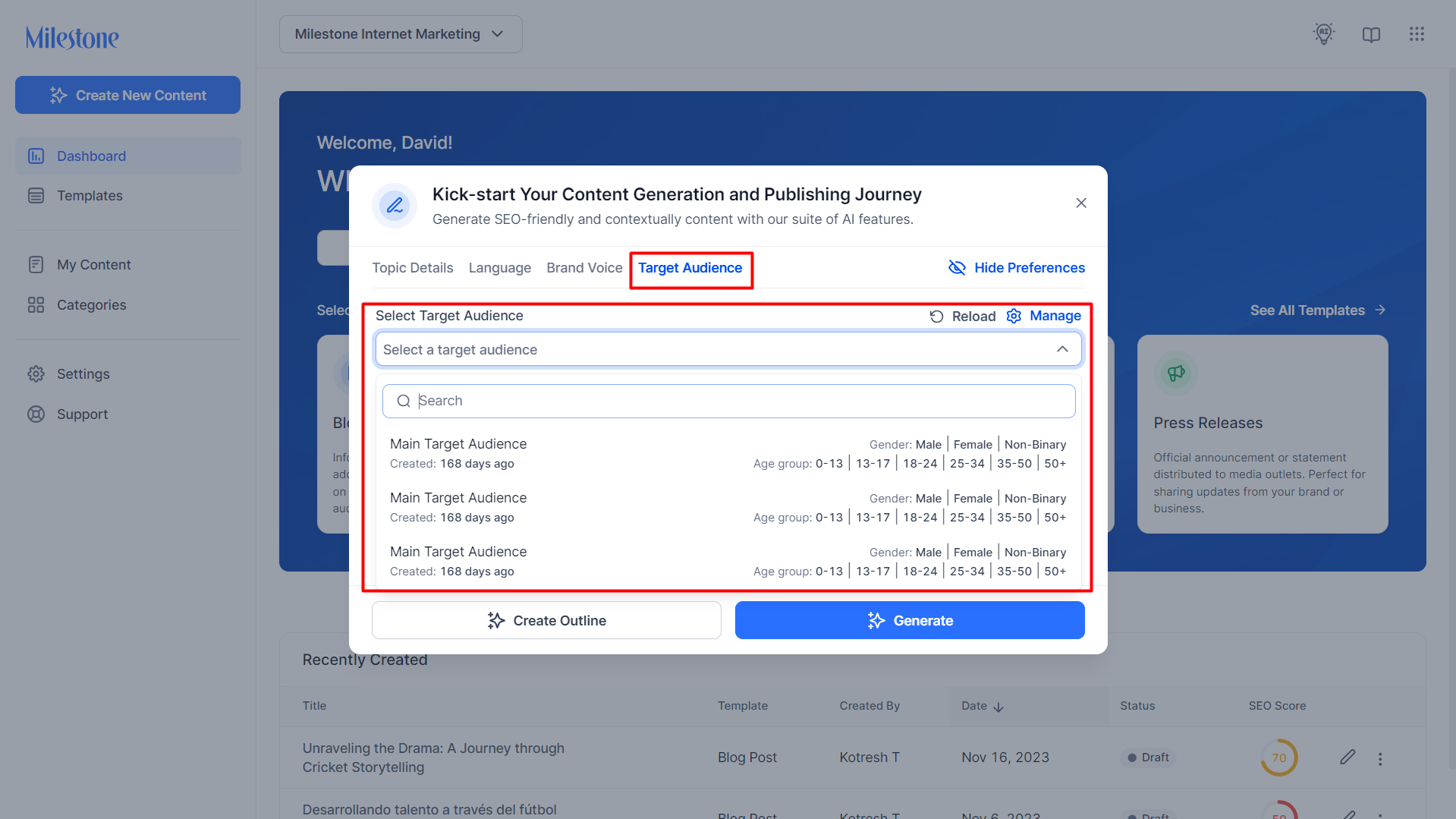This screenshot has width=1456, height=819.
Task: Click sparkle icon on Create New Content
Action: [x=58, y=95]
